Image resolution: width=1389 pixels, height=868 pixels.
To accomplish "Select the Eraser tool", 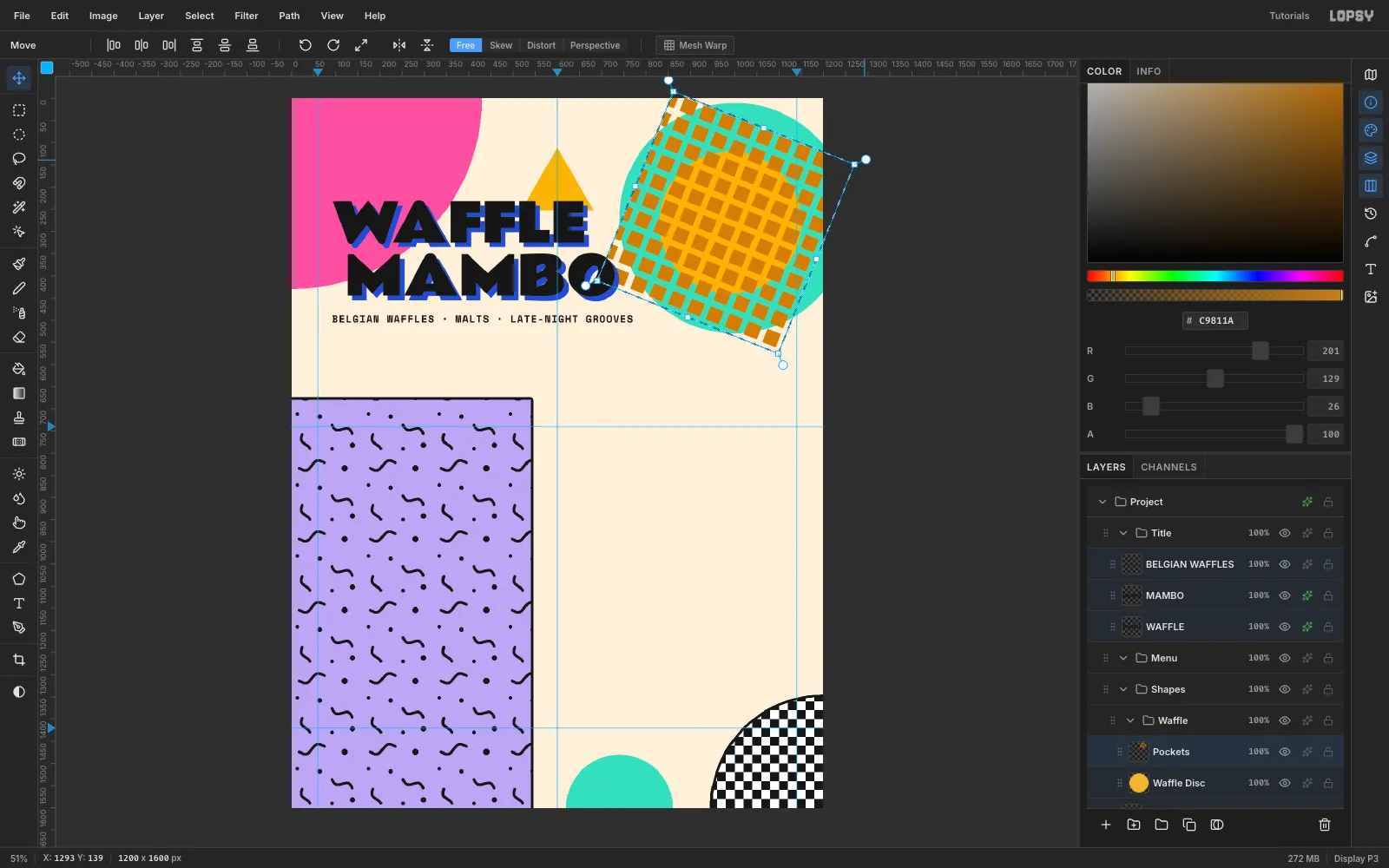I will (x=19, y=337).
